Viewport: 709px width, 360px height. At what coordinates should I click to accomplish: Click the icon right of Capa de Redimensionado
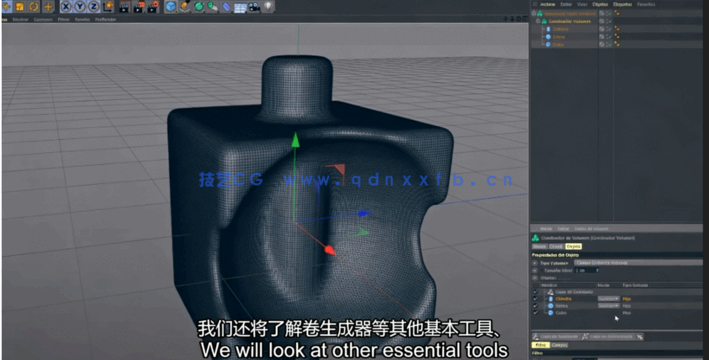click(x=640, y=336)
